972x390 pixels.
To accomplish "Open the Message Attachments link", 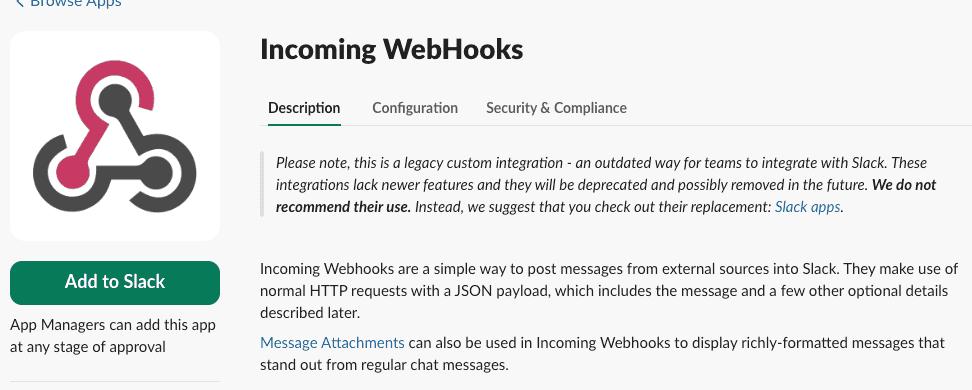I will 332,342.
